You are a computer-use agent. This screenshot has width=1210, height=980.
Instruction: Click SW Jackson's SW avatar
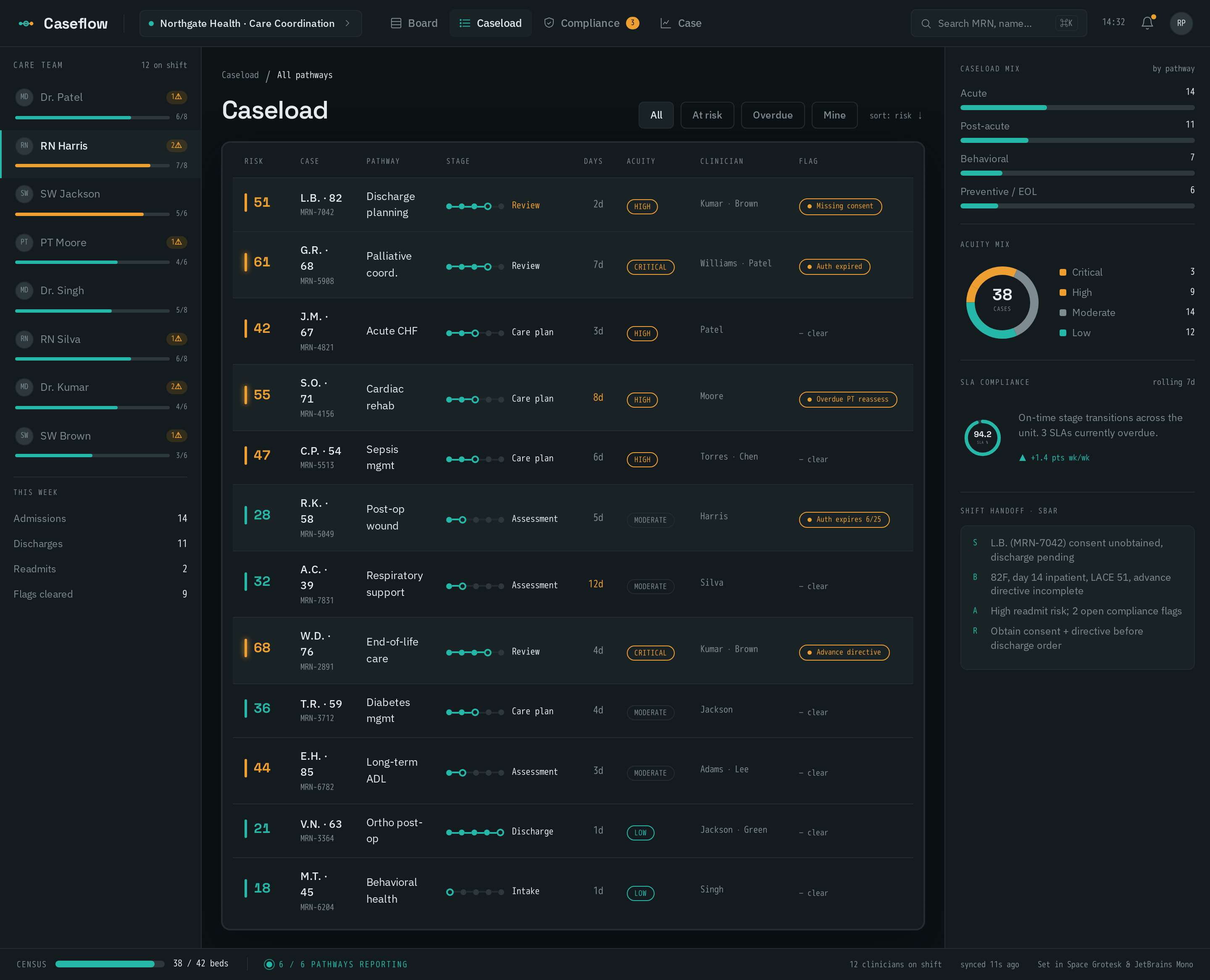pyautogui.click(x=24, y=194)
